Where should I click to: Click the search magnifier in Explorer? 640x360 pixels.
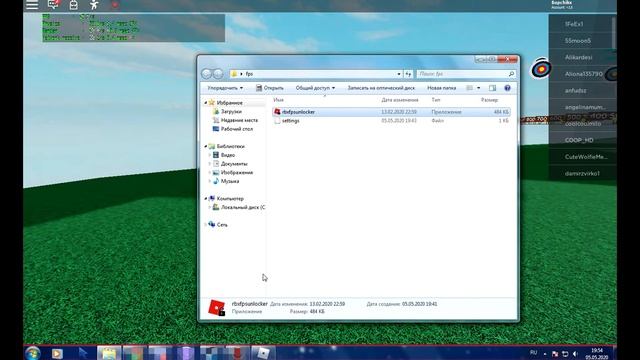point(511,74)
